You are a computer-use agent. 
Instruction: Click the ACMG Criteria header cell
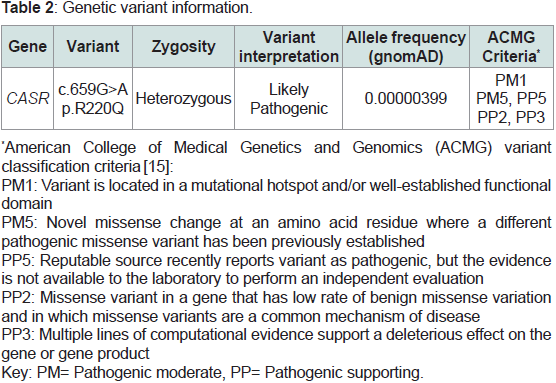coord(511,46)
